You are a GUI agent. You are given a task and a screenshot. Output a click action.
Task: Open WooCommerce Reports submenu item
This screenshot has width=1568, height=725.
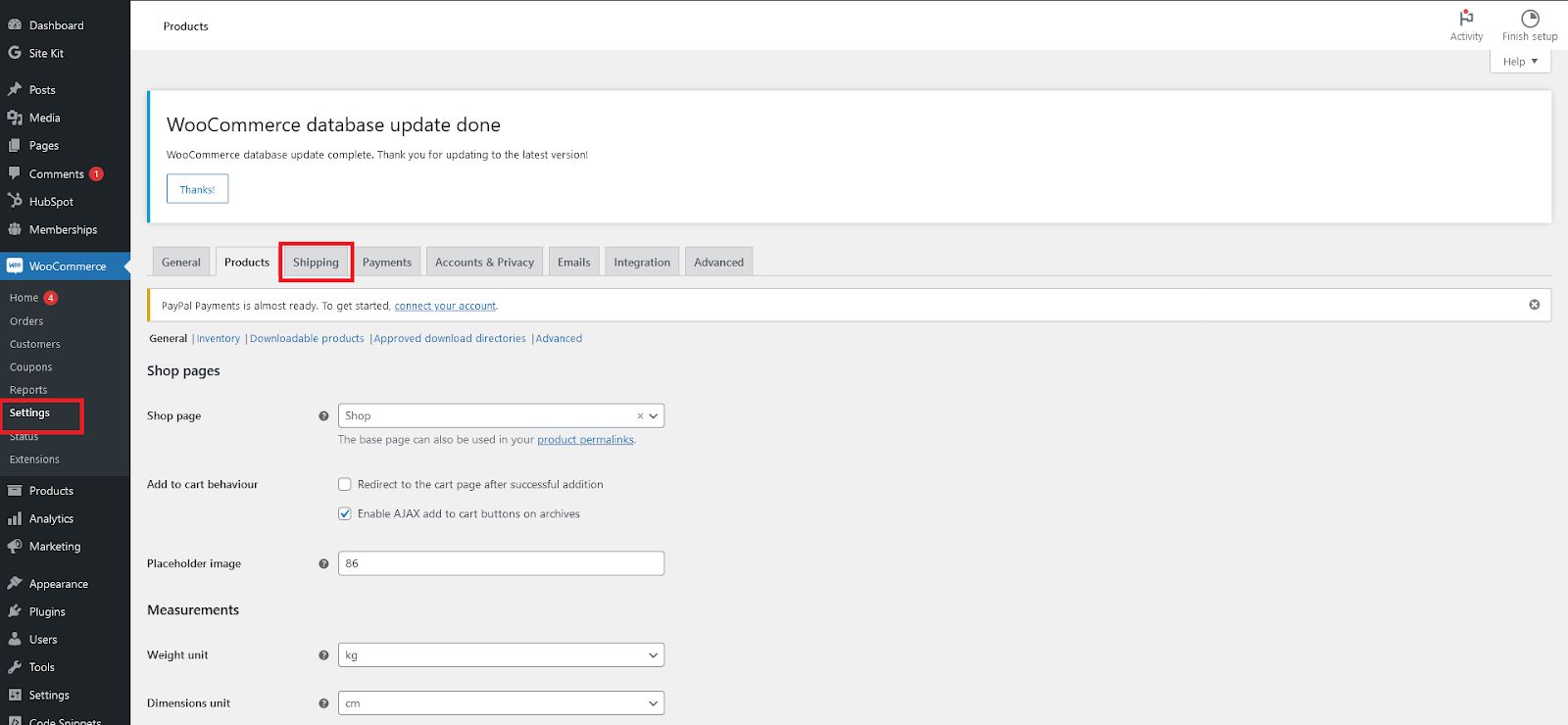28,390
